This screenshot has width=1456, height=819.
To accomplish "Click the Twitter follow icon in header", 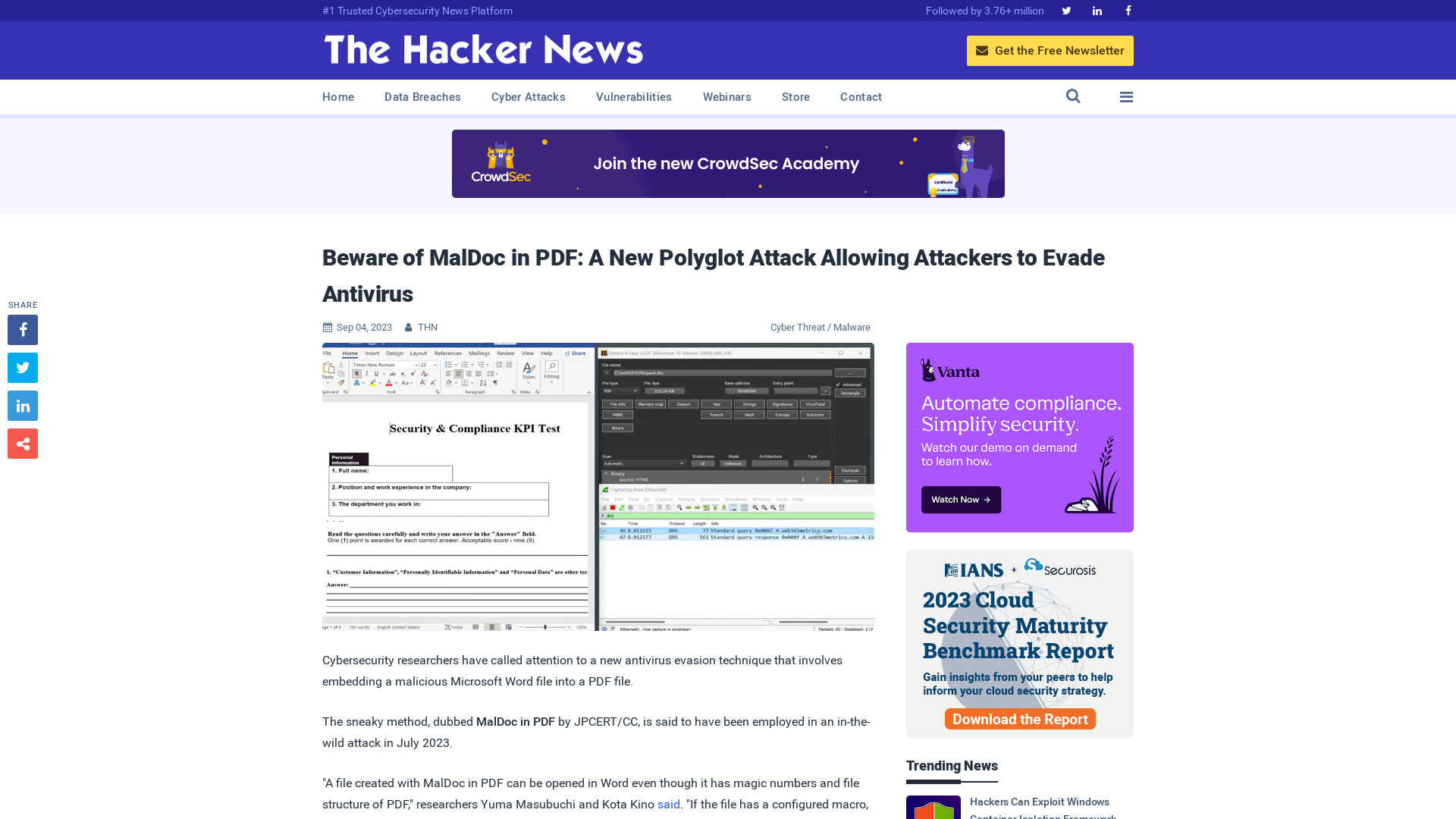I will tap(1066, 10).
